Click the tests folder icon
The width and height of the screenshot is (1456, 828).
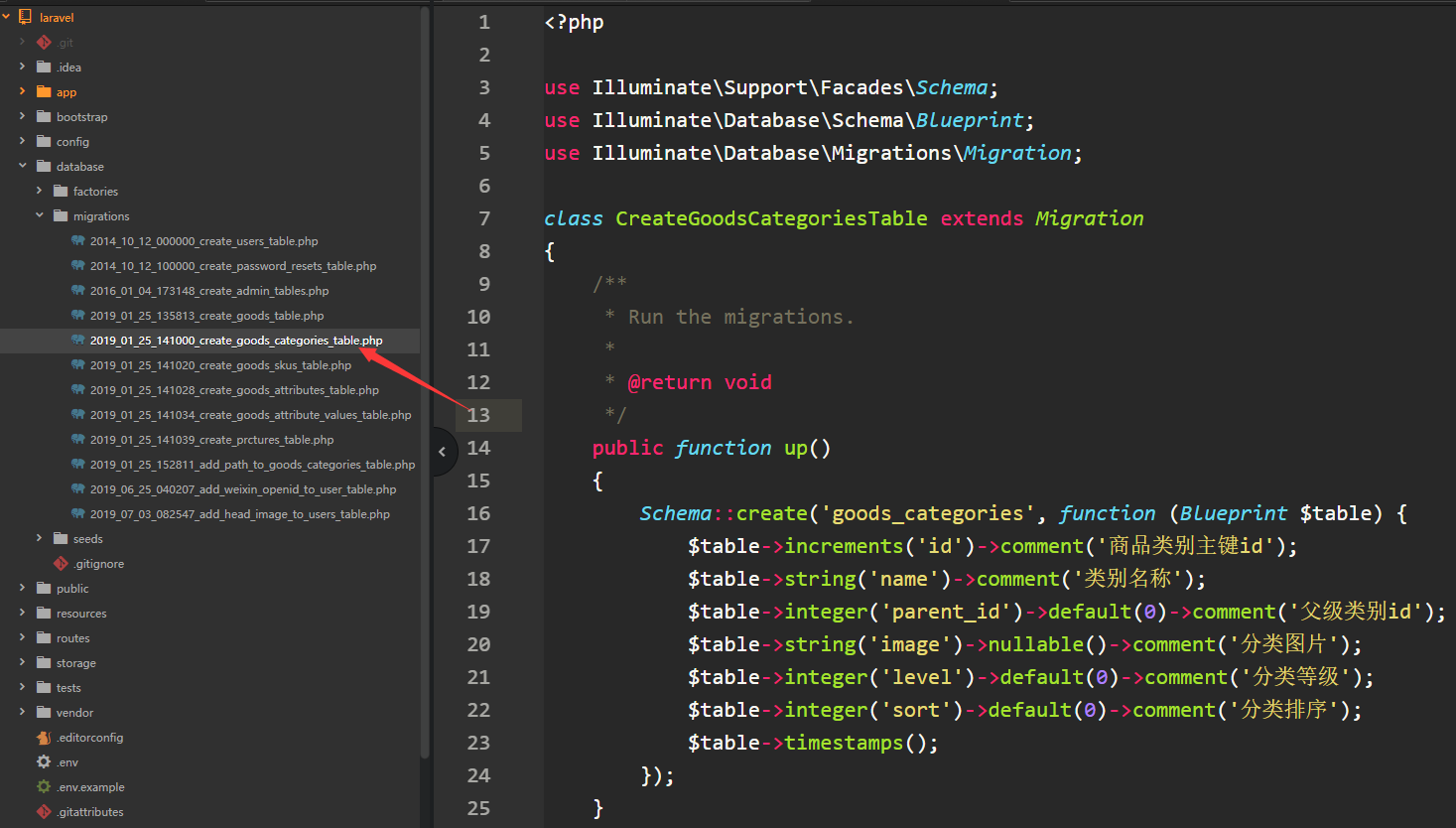tap(44, 687)
